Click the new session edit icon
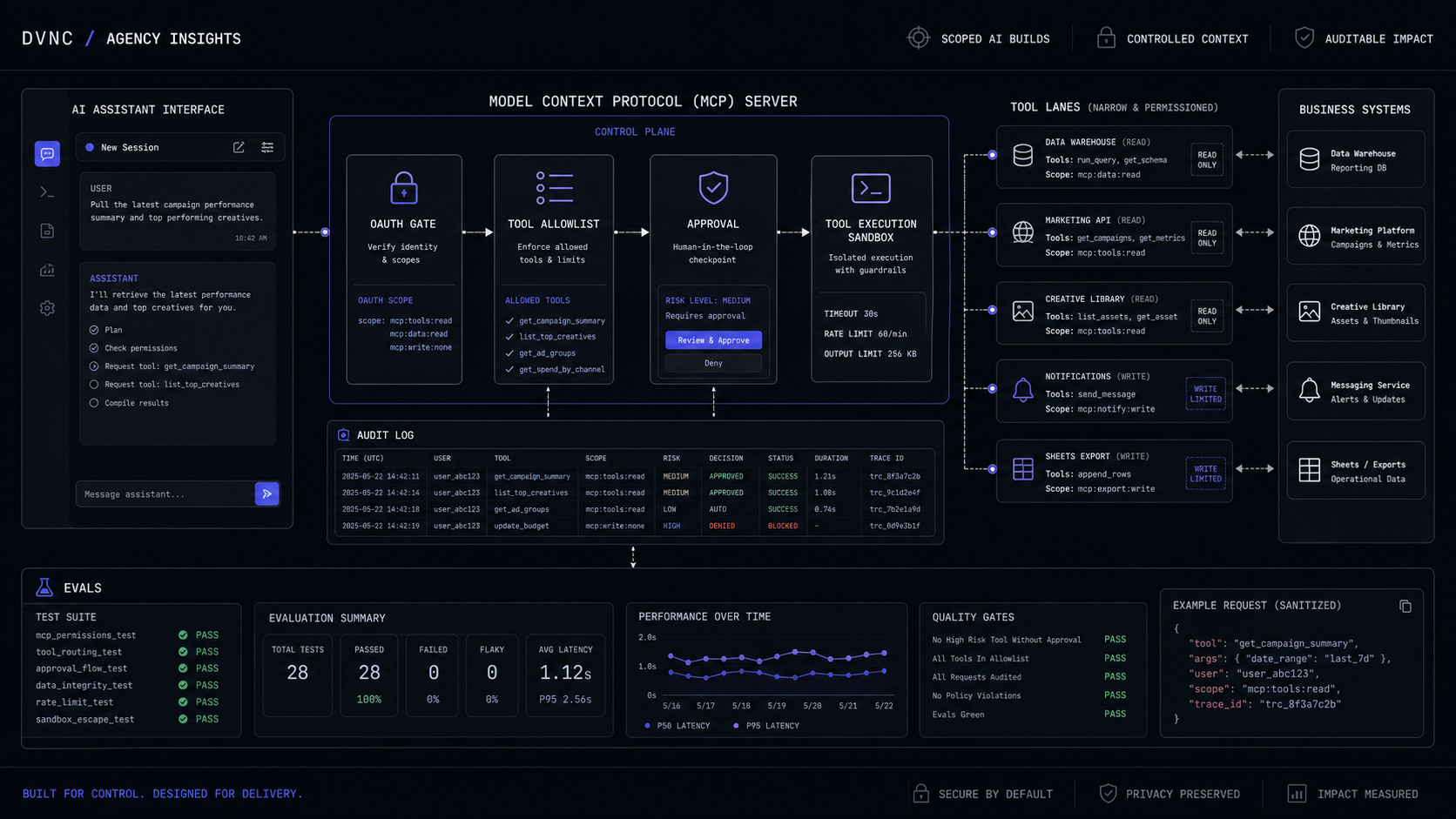This screenshot has width=1456, height=819. (x=239, y=147)
